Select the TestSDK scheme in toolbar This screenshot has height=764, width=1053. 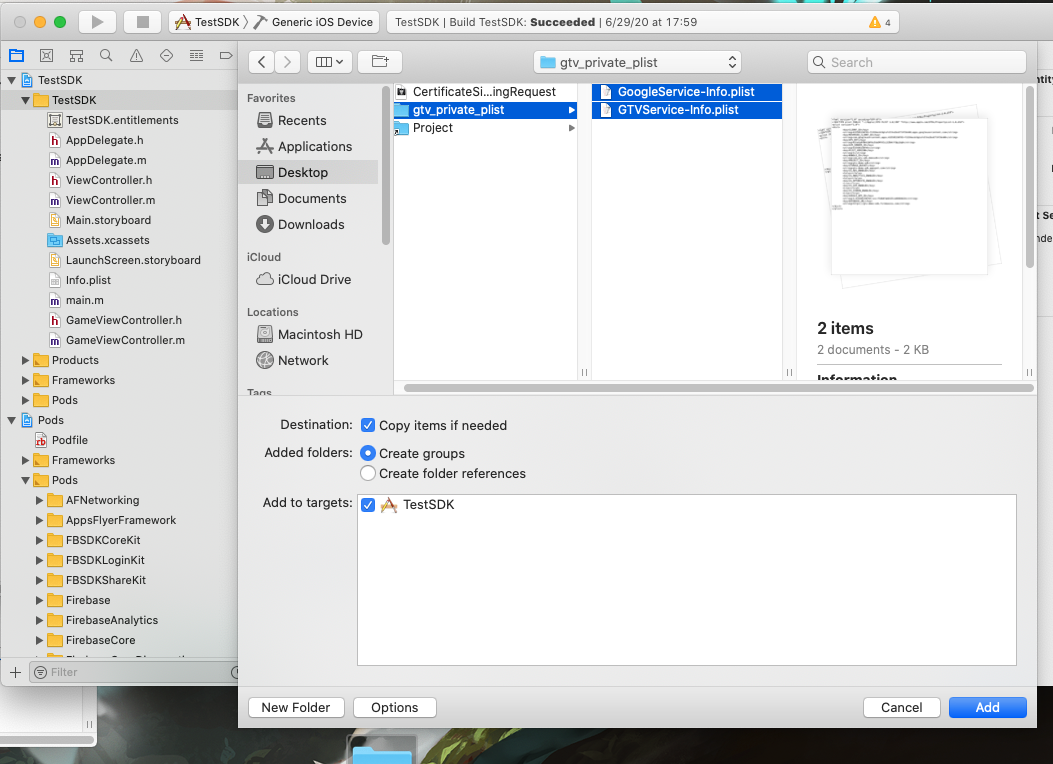206,22
